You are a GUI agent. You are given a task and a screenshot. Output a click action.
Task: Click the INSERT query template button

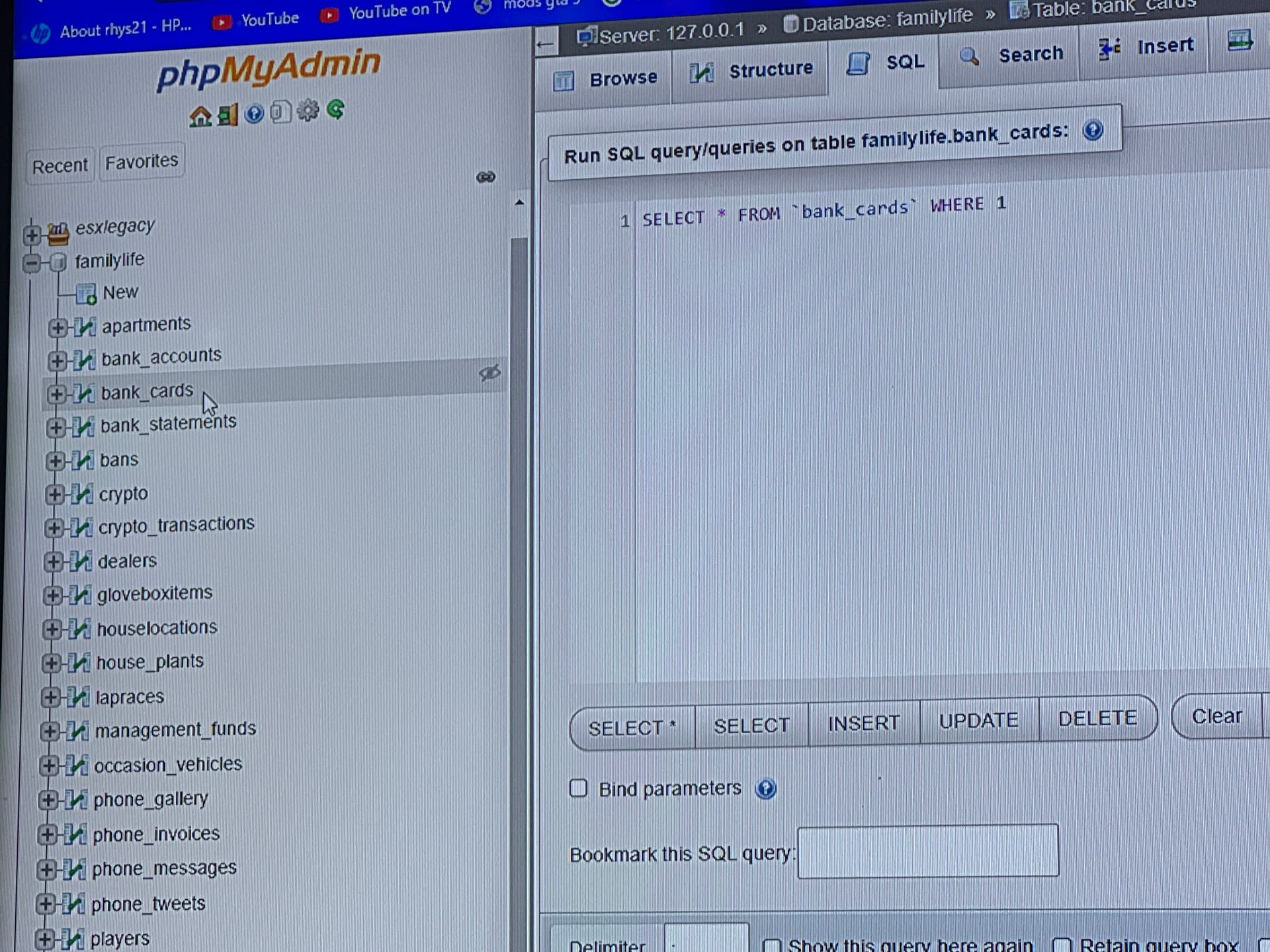click(864, 723)
